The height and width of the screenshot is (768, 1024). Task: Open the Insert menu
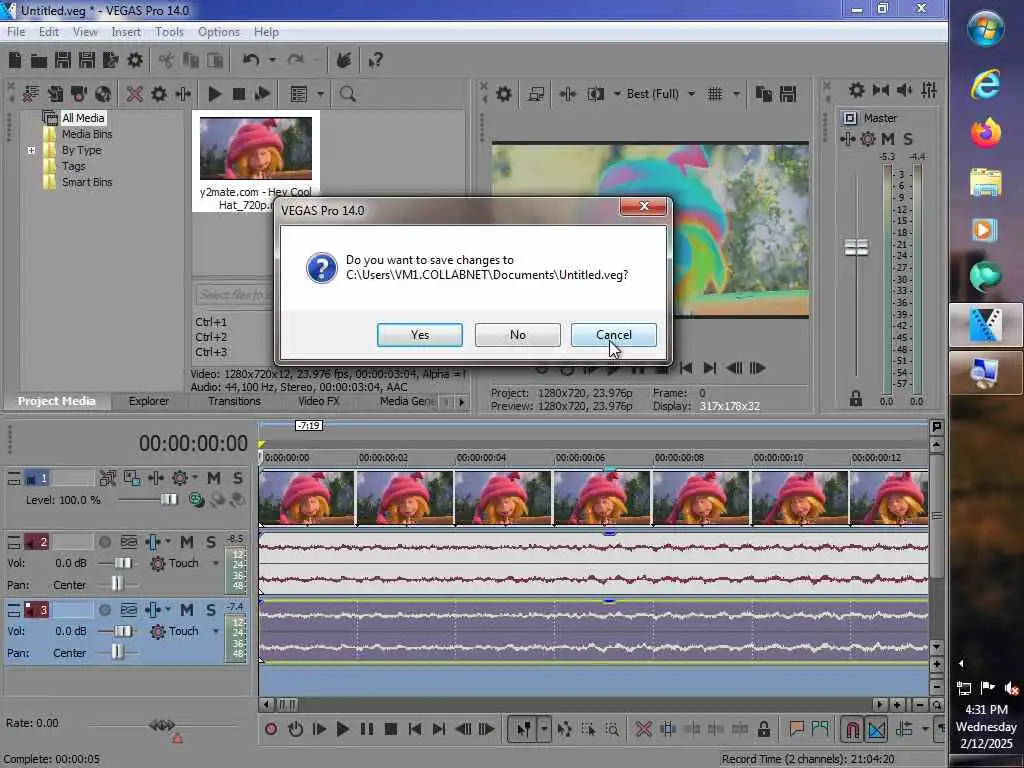[x=126, y=32]
